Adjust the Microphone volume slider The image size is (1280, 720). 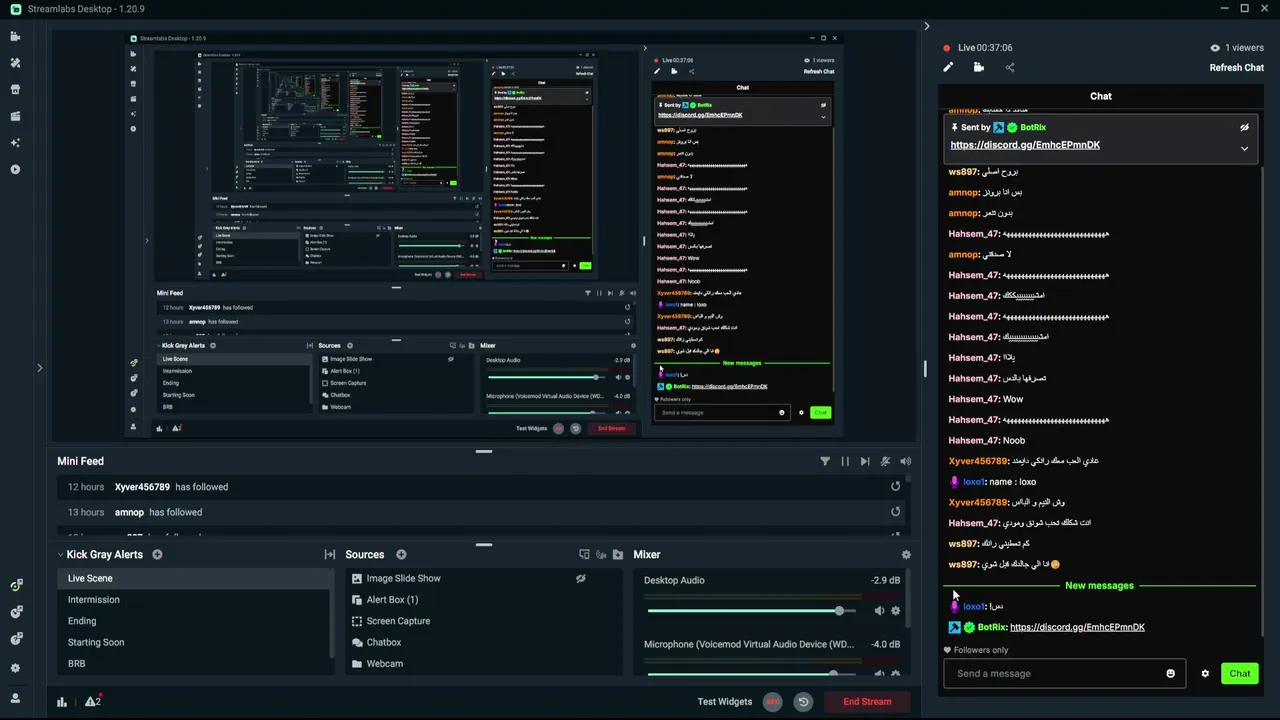pyautogui.click(x=753, y=673)
